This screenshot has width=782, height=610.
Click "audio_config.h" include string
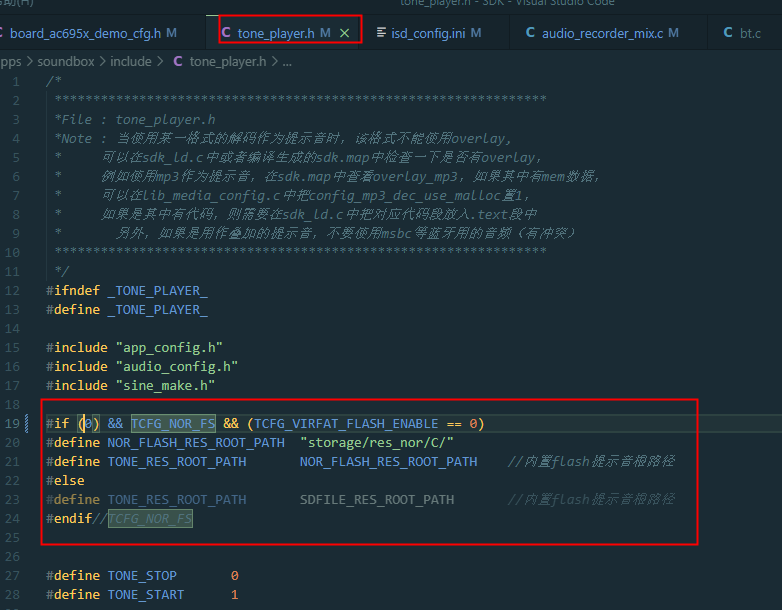click(x=177, y=366)
